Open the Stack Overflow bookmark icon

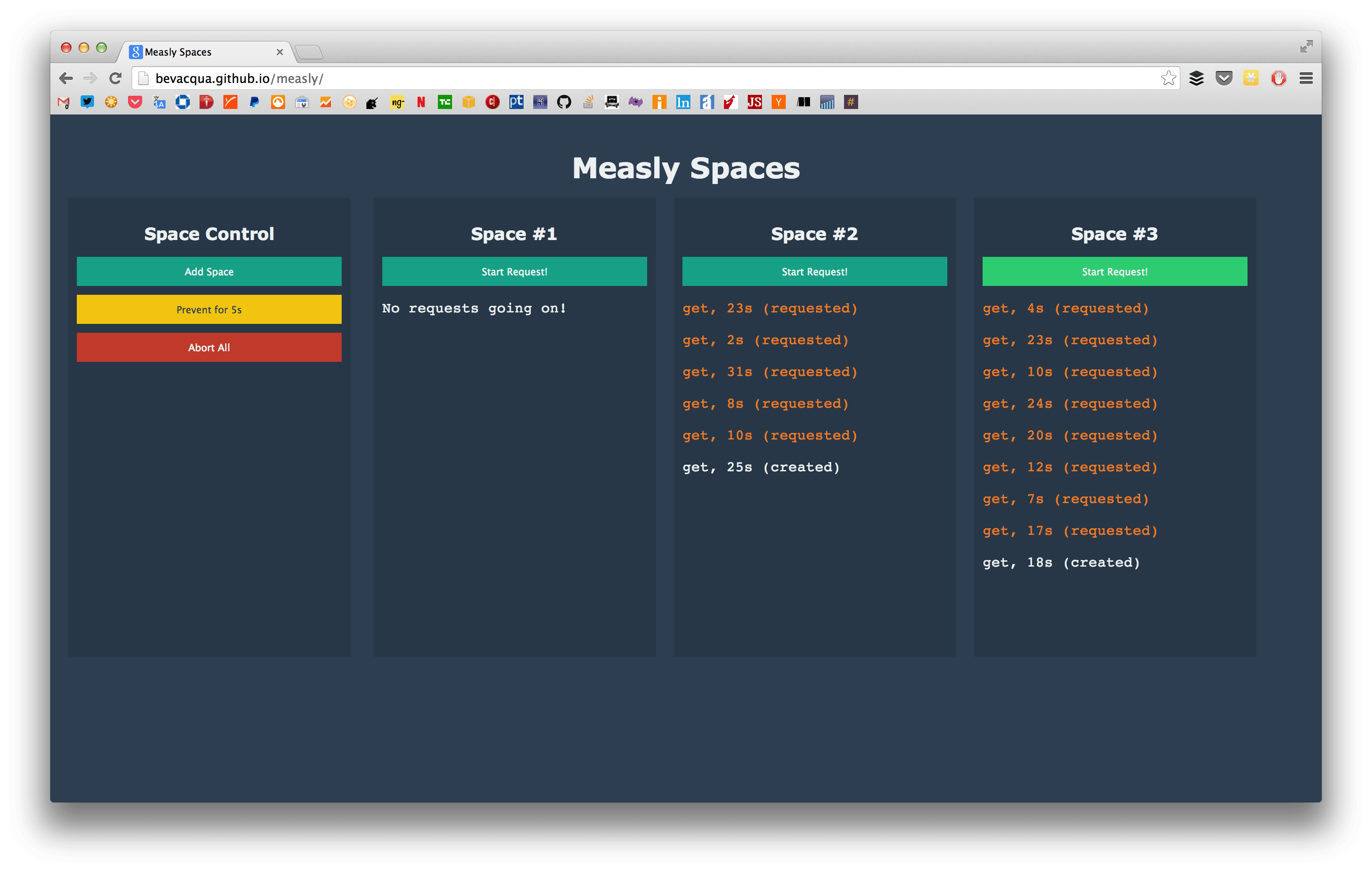click(x=588, y=102)
